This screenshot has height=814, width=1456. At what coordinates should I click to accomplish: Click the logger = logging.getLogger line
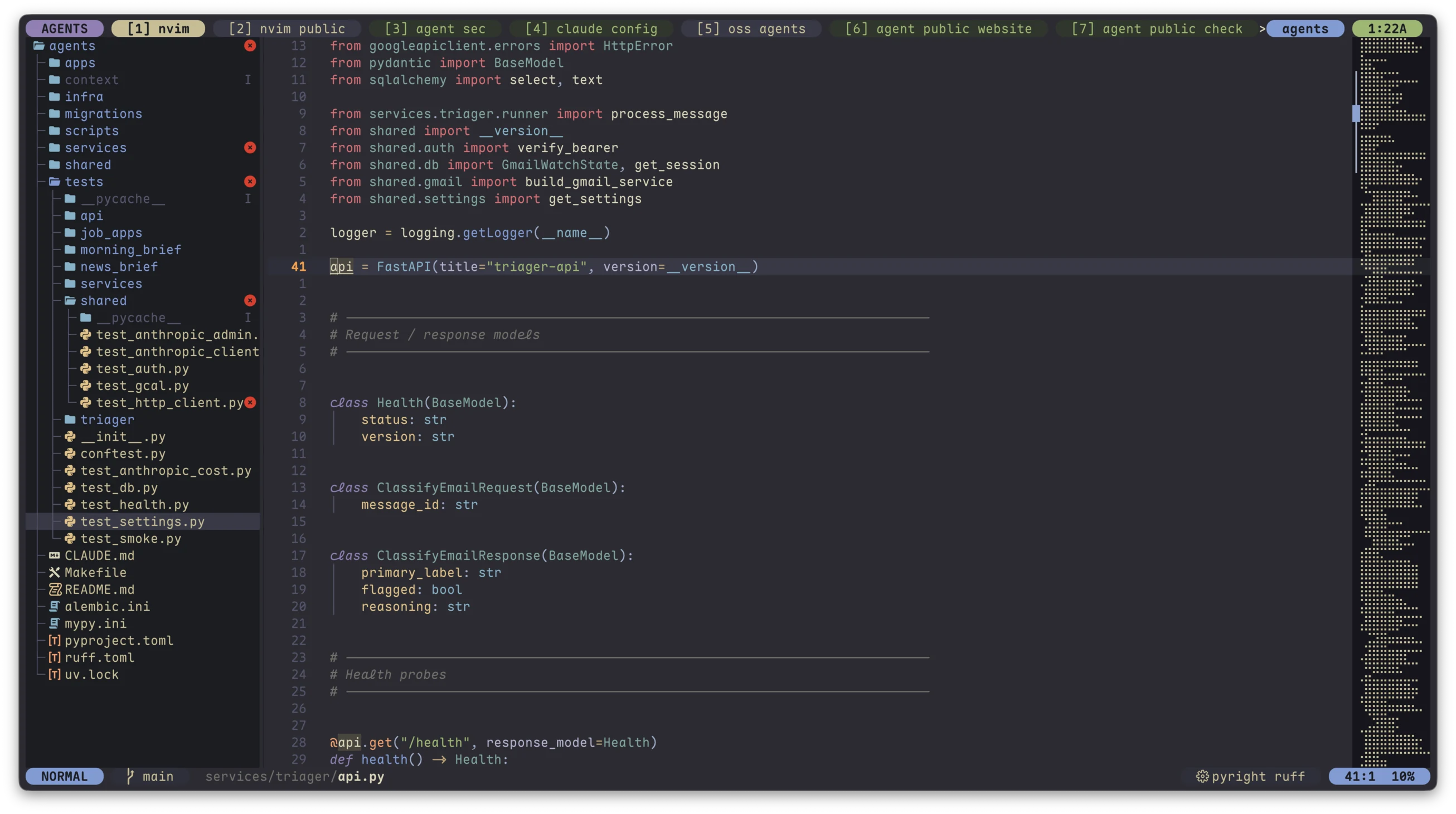(x=470, y=233)
